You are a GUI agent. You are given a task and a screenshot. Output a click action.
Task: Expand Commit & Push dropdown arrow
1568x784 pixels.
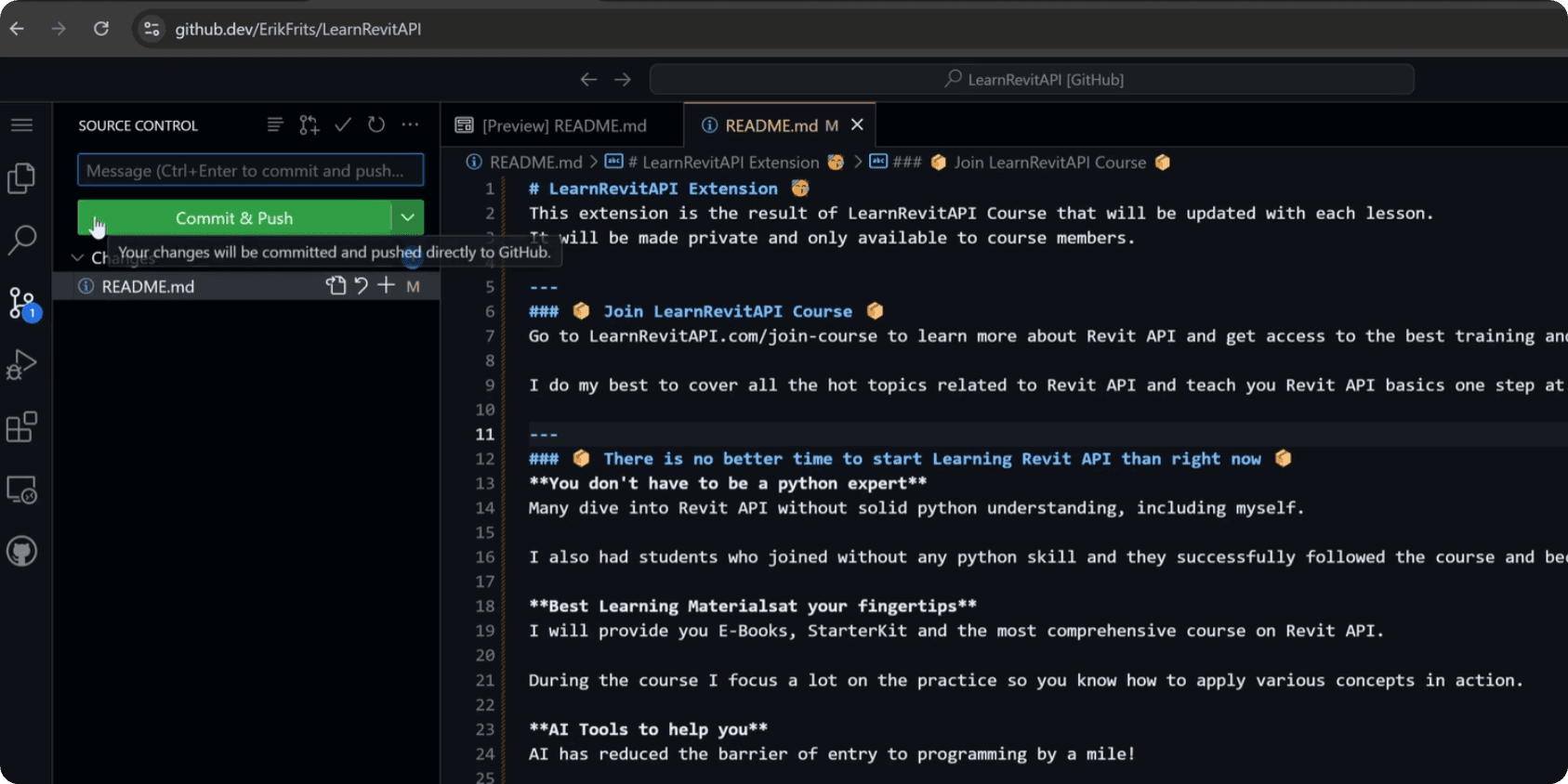coord(407,217)
